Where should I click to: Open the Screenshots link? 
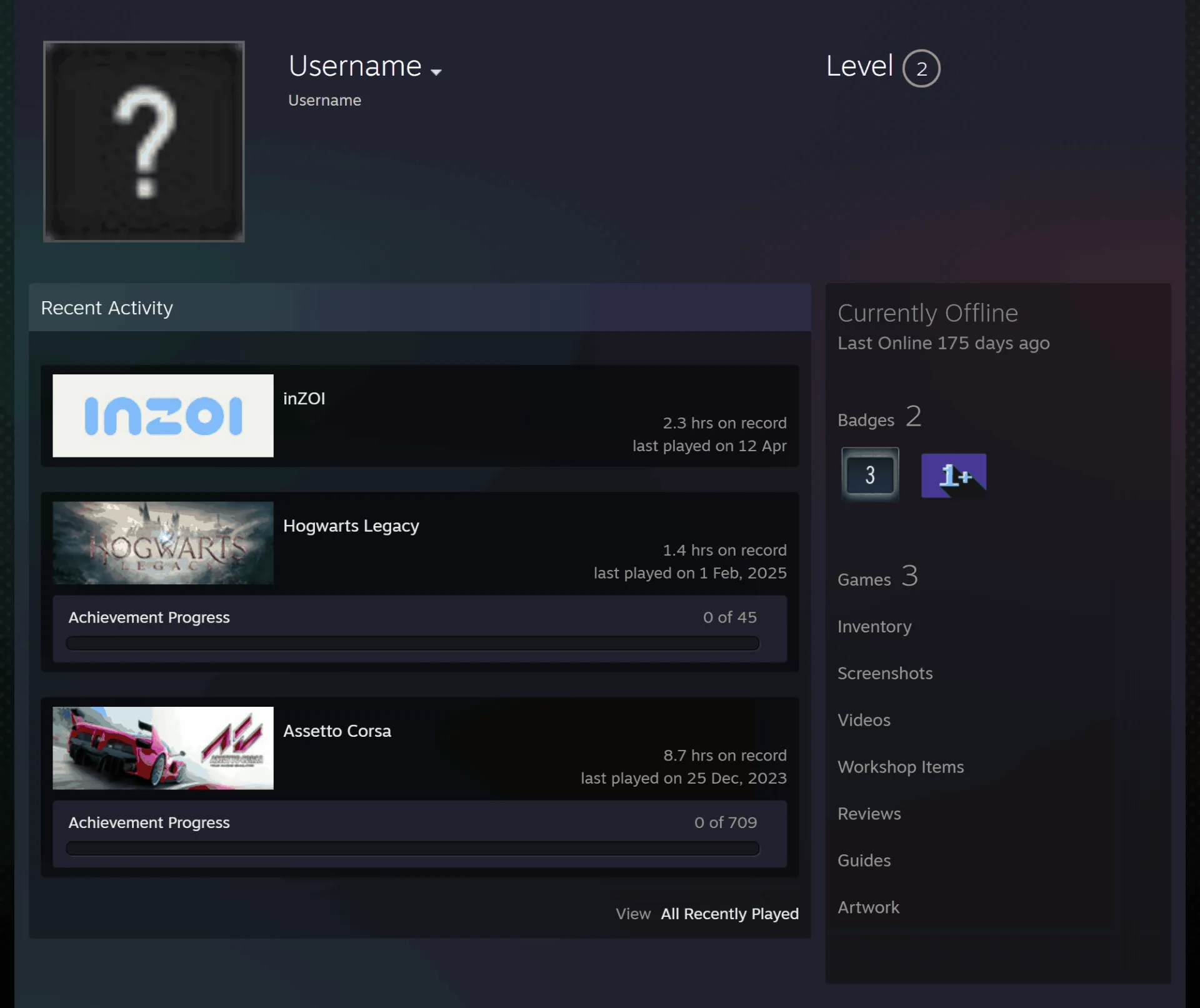click(x=885, y=673)
